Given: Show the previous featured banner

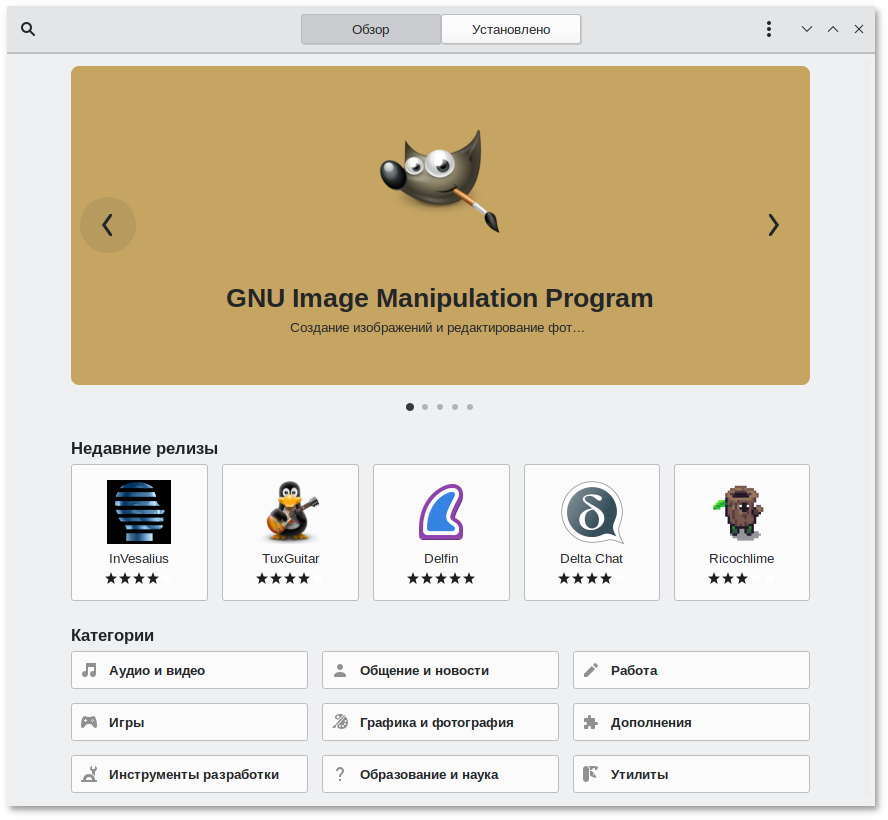Looking at the screenshot, I should (x=108, y=225).
